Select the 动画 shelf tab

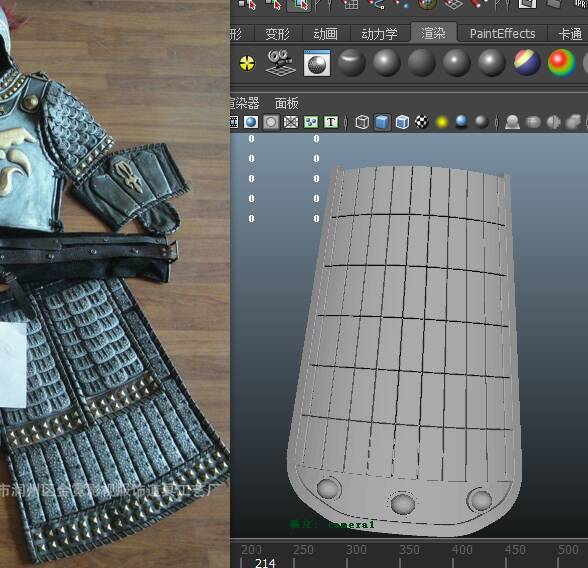point(326,34)
